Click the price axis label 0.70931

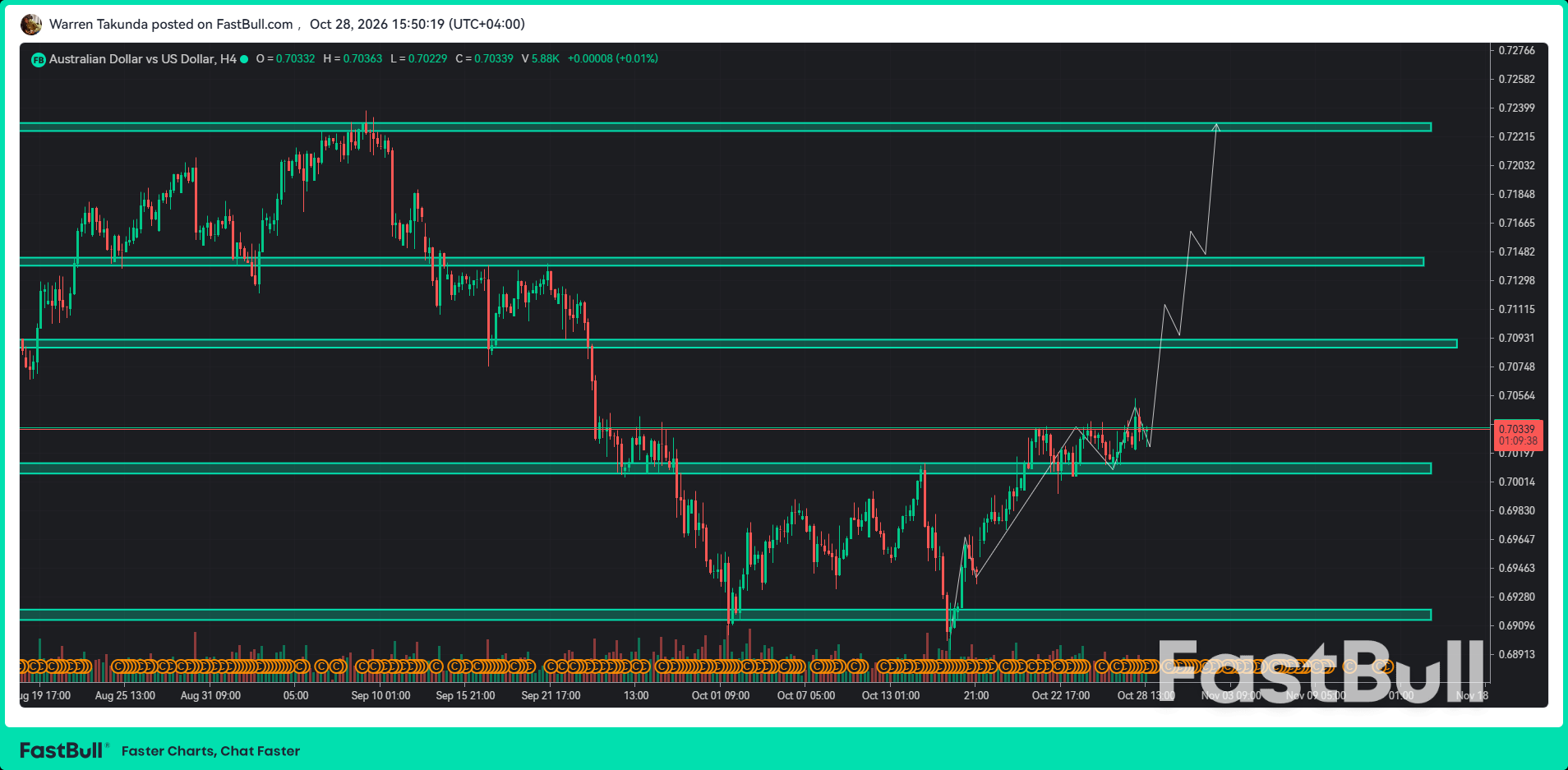[1516, 339]
